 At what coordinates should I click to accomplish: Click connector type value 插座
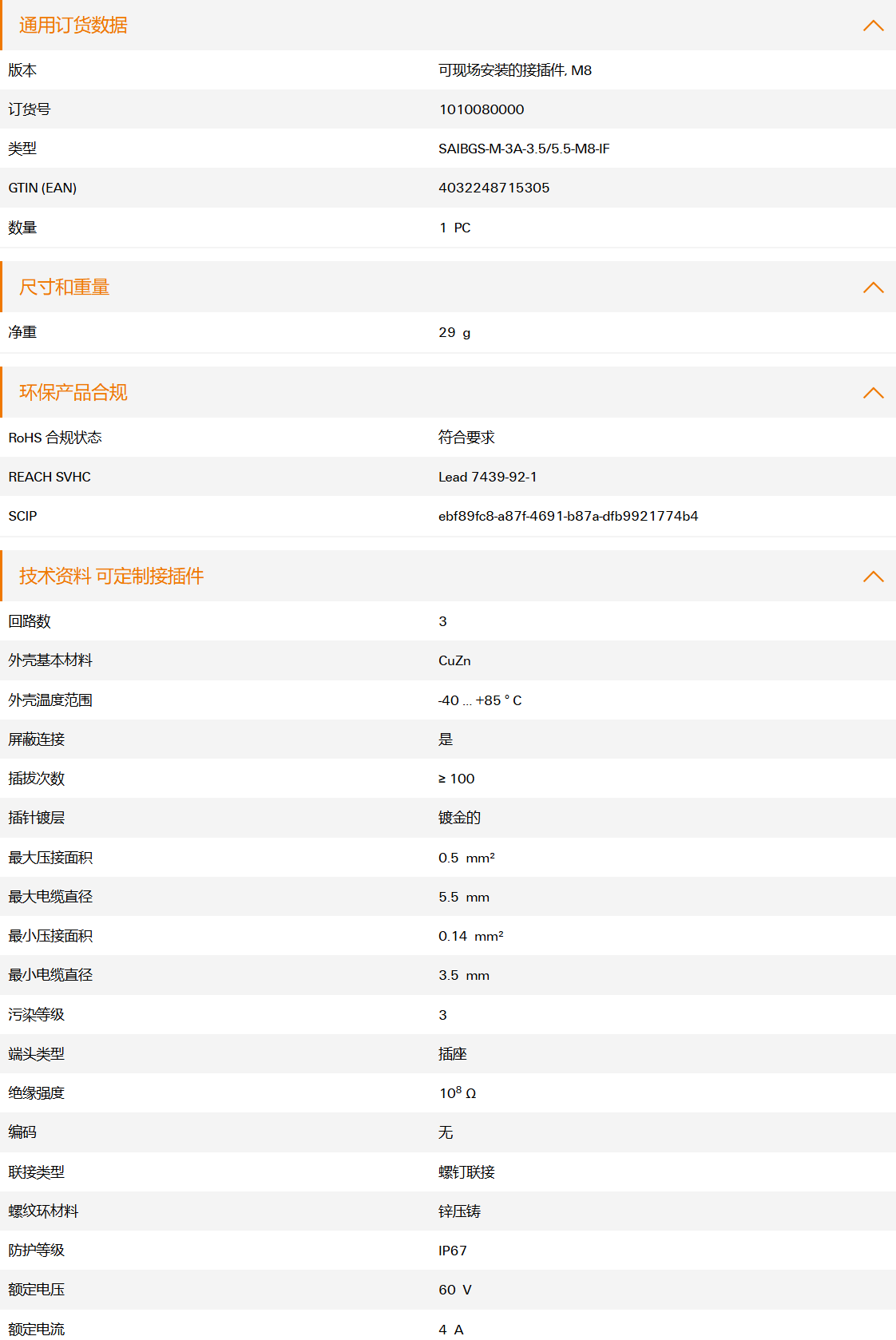[x=453, y=1054]
